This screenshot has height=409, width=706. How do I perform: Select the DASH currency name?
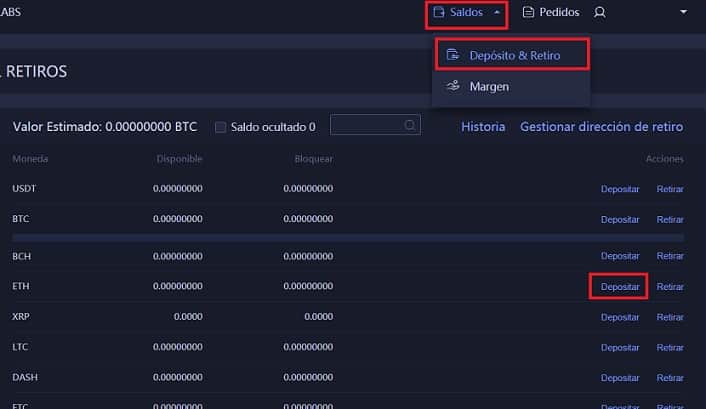point(25,377)
